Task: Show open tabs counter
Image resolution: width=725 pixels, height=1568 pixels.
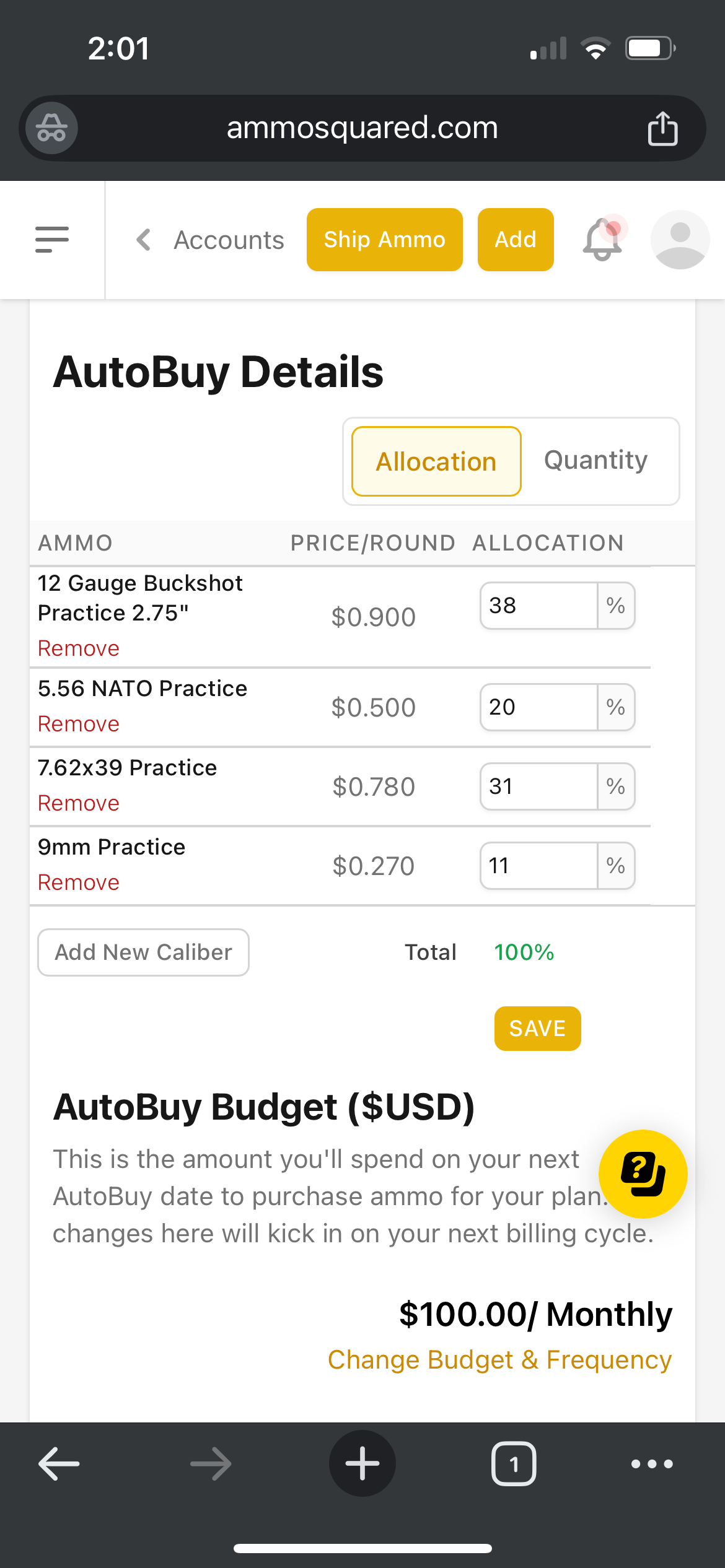Action: point(514,1463)
